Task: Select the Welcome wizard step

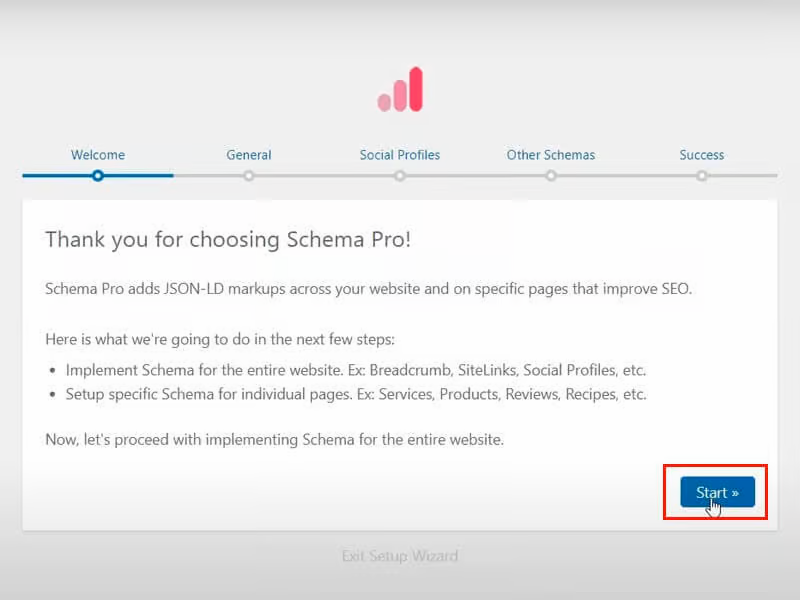Action: (x=97, y=155)
